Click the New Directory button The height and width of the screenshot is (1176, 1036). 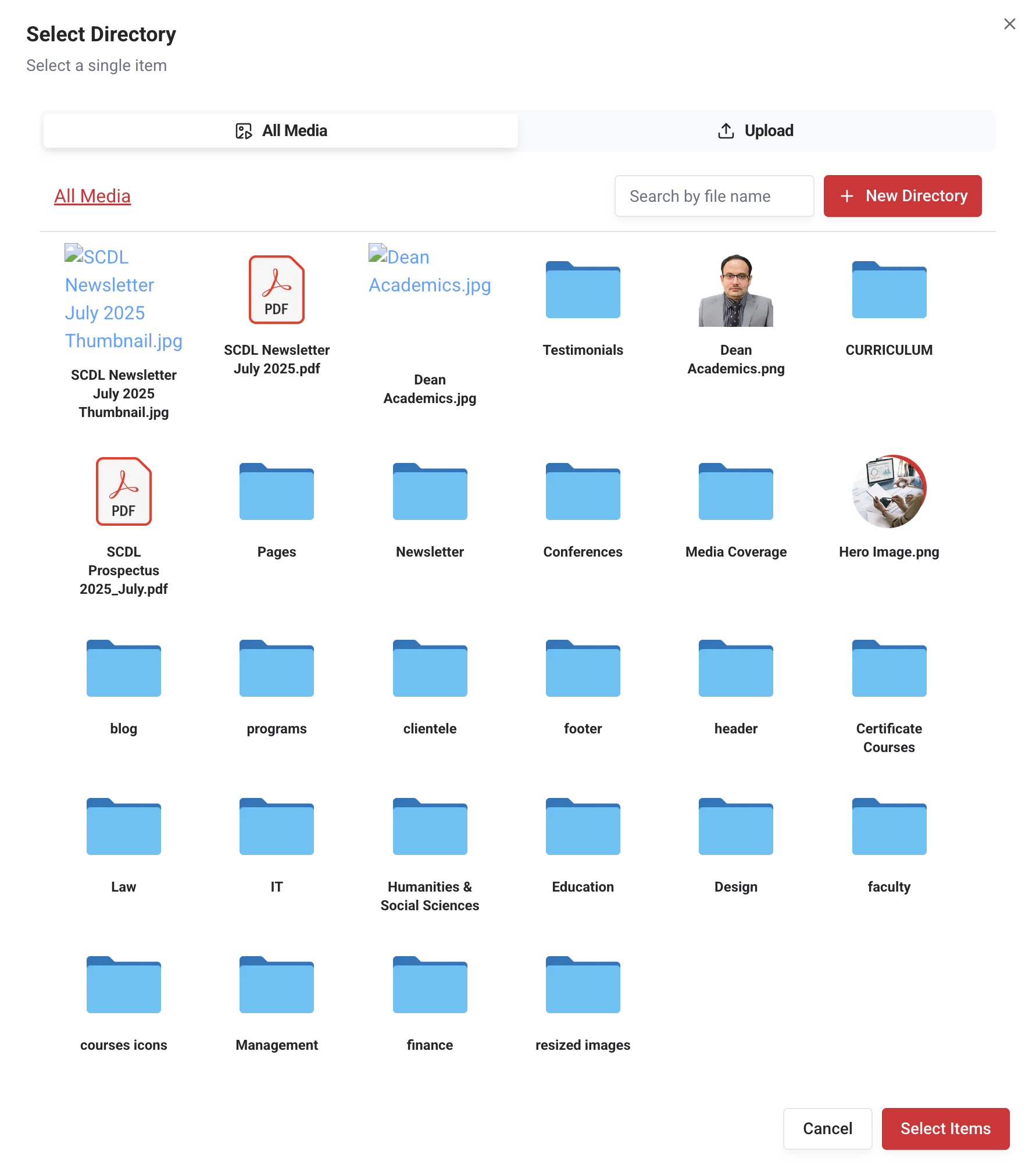tap(902, 196)
